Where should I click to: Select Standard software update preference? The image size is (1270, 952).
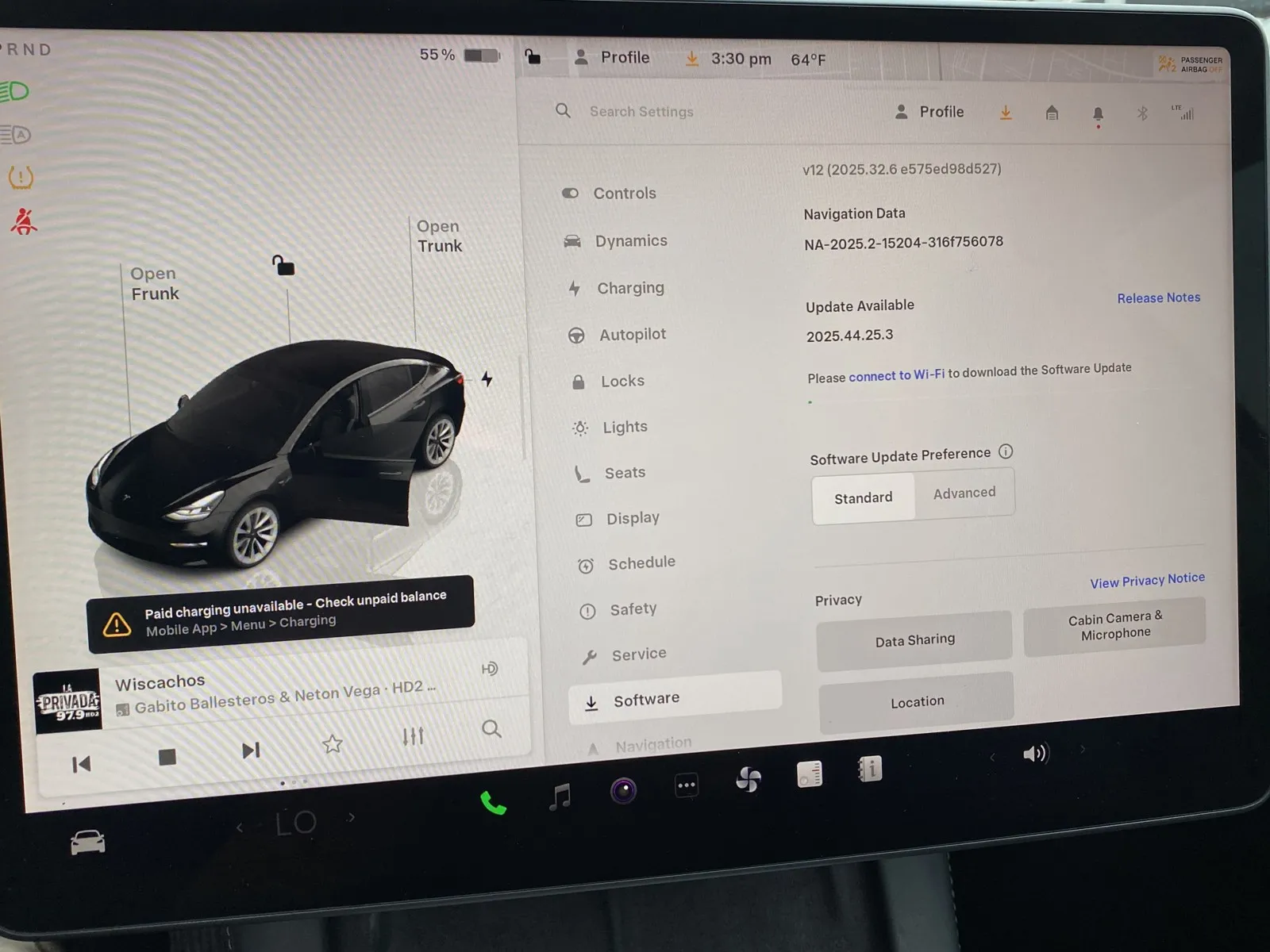click(863, 498)
